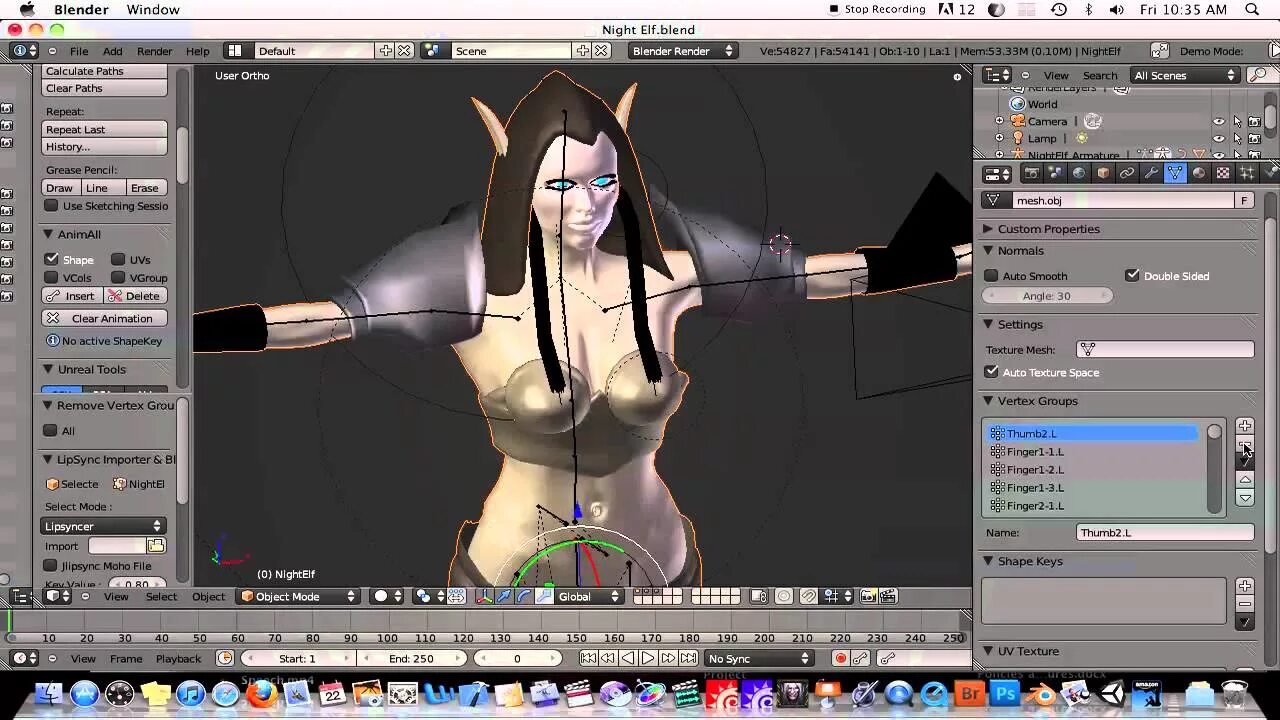The width and height of the screenshot is (1280, 720).
Task: Open the Particles properties tab icon
Action: click(x=1247, y=173)
